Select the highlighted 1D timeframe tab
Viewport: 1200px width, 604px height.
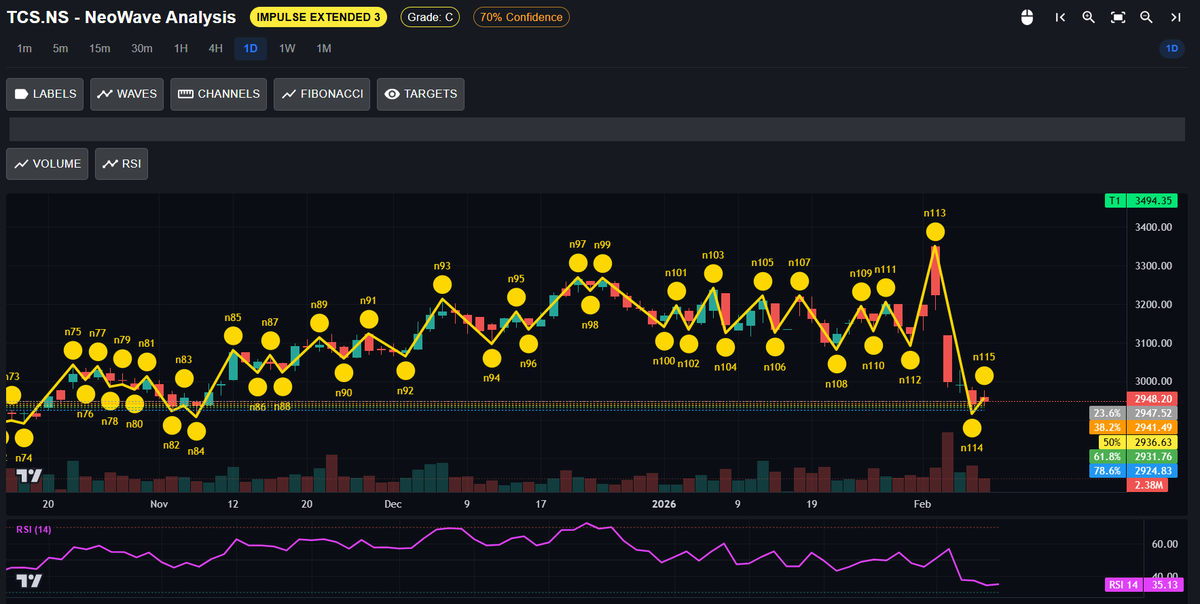(x=250, y=48)
